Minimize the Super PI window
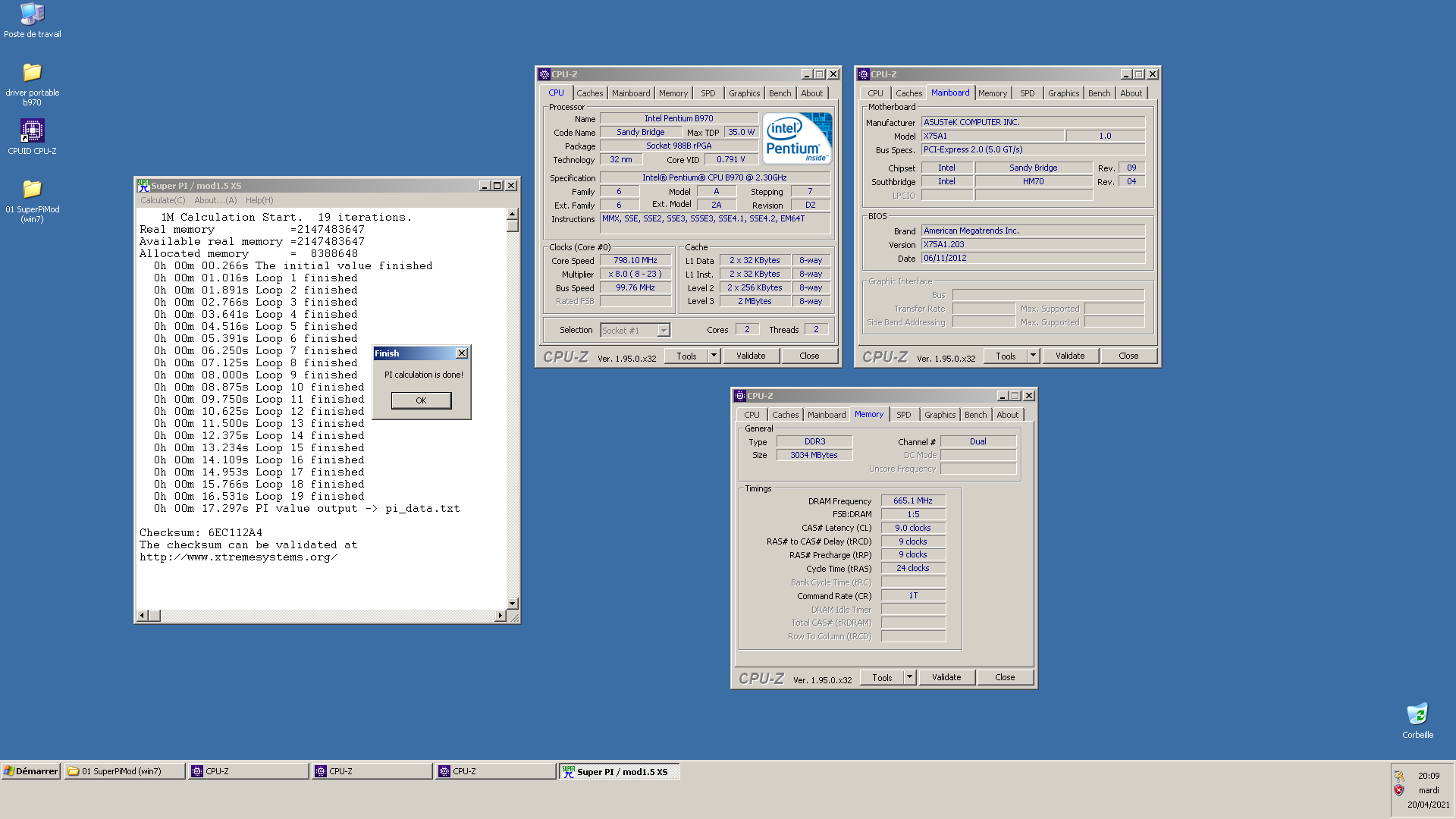 (x=485, y=185)
